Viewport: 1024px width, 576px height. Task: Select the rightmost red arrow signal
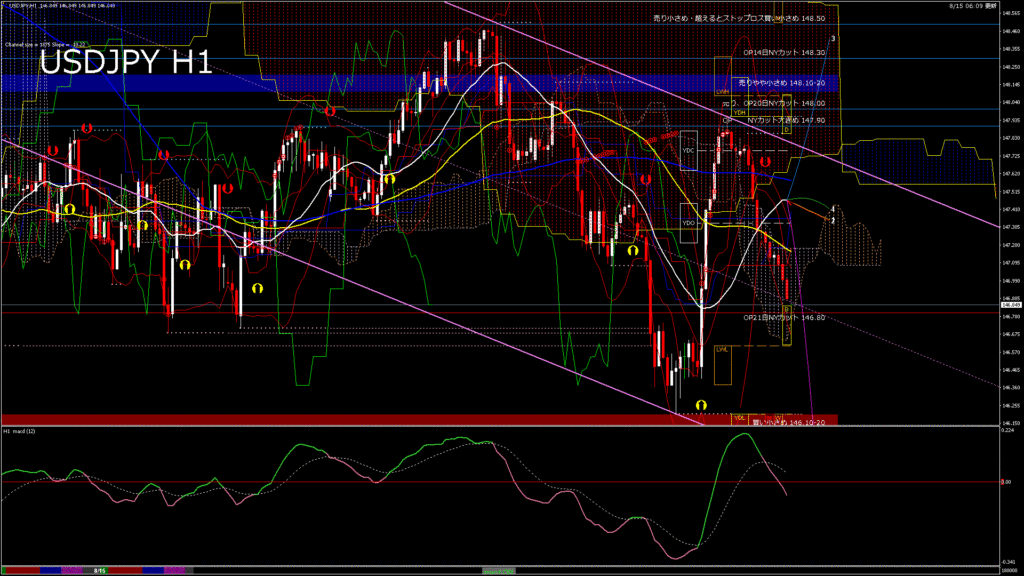pos(764,161)
